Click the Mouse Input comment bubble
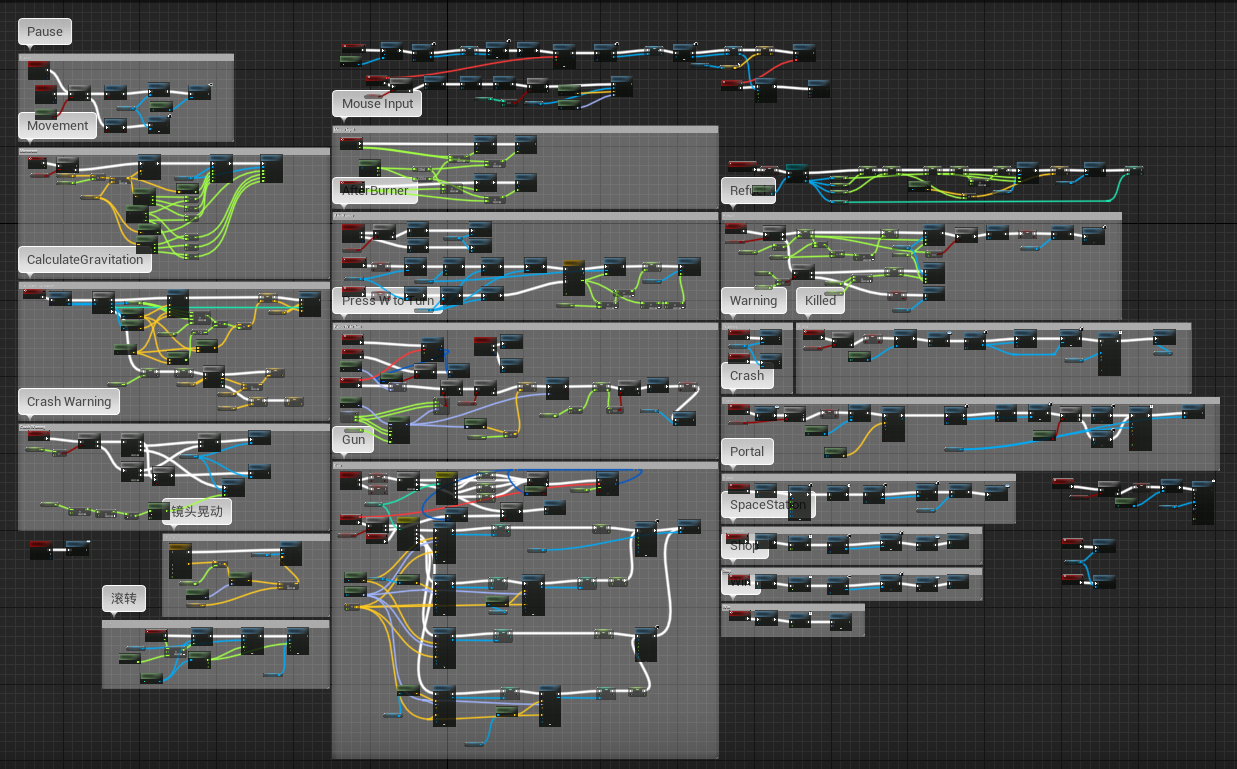The height and width of the screenshot is (769, 1237). (x=377, y=104)
